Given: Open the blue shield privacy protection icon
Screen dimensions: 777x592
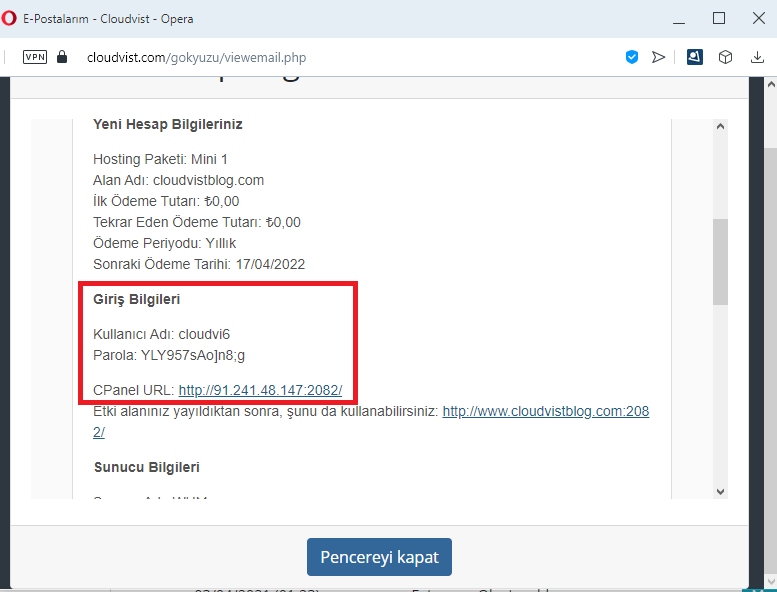Looking at the screenshot, I should [632, 57].
